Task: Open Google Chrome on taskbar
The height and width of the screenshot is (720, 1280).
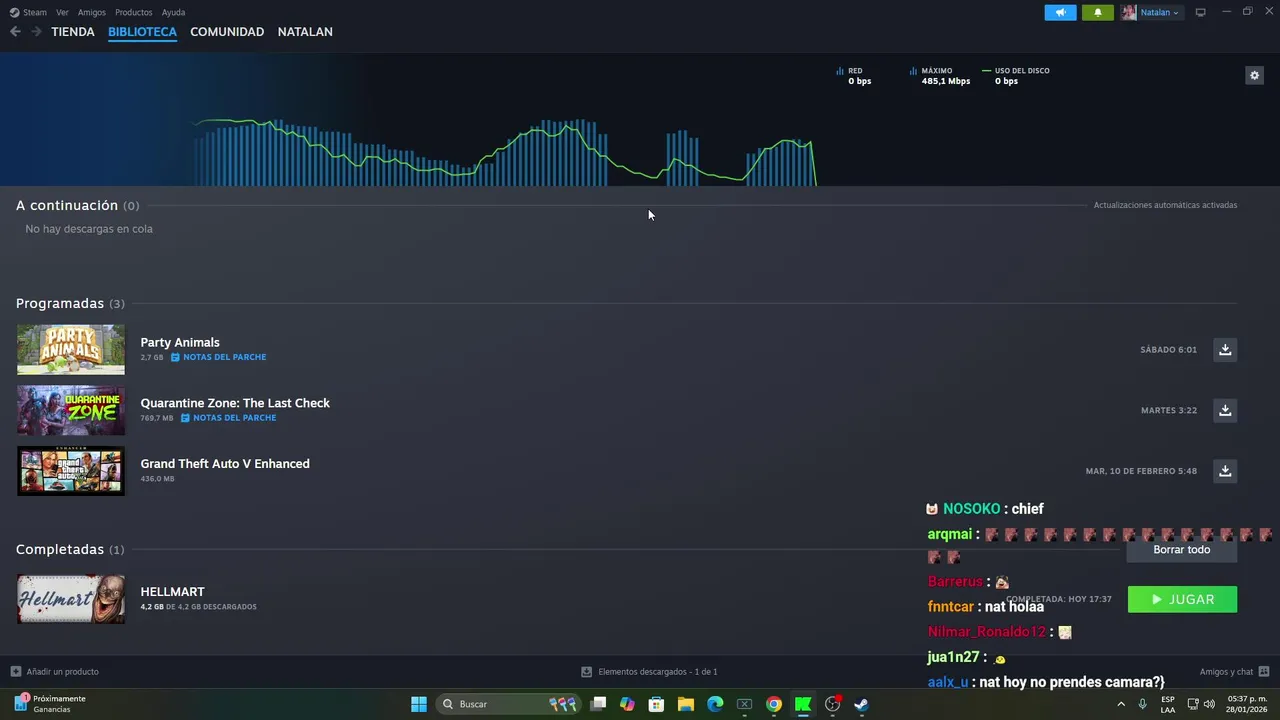Action: click(x=774, y=704)
